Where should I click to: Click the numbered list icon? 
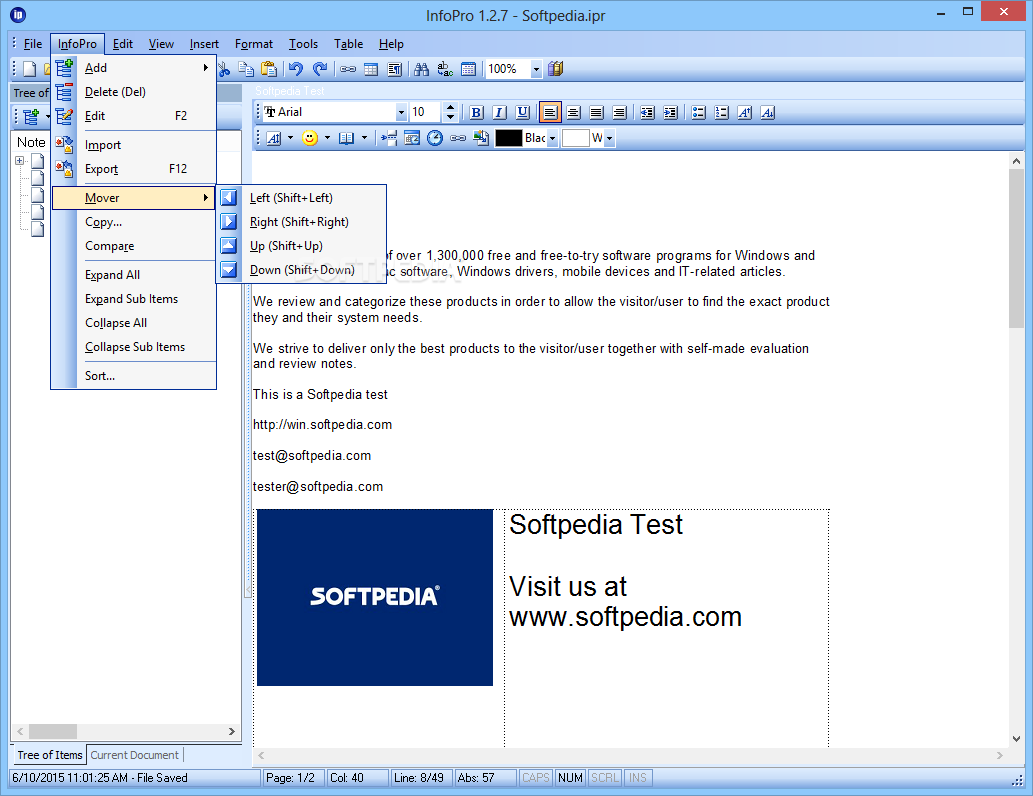(722, 113)
